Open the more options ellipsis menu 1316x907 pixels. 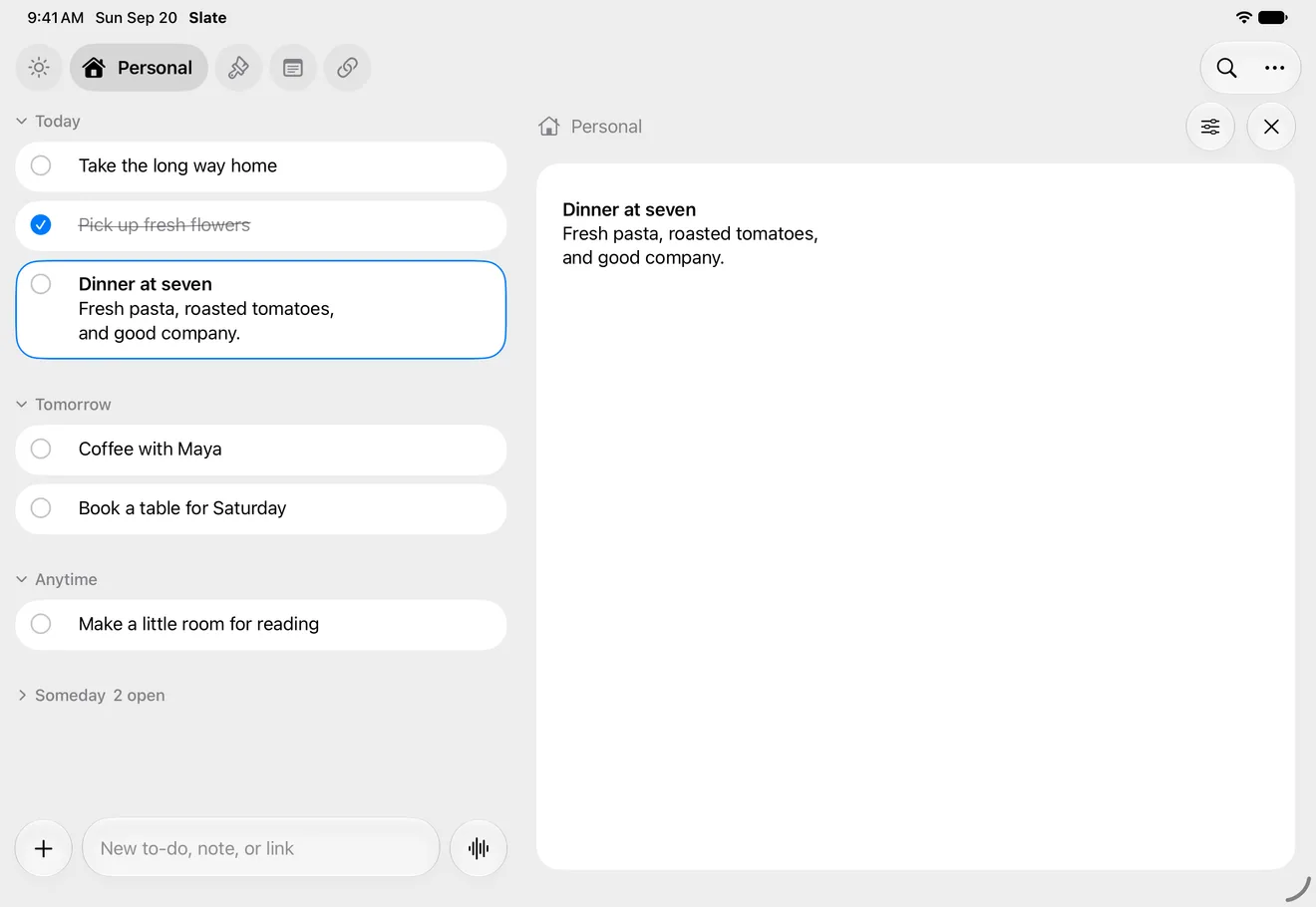pyautogui.click(x=1274, y=68)
